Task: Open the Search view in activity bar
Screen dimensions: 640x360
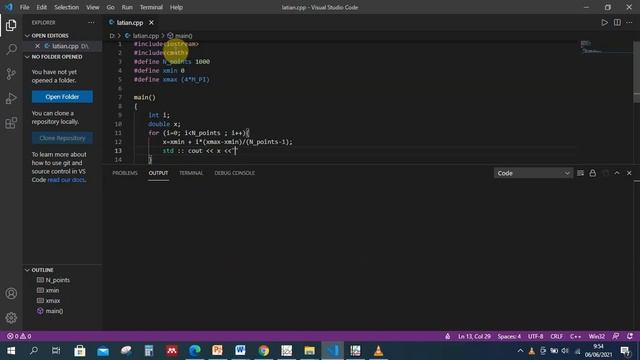Action: tap(11, 49)
